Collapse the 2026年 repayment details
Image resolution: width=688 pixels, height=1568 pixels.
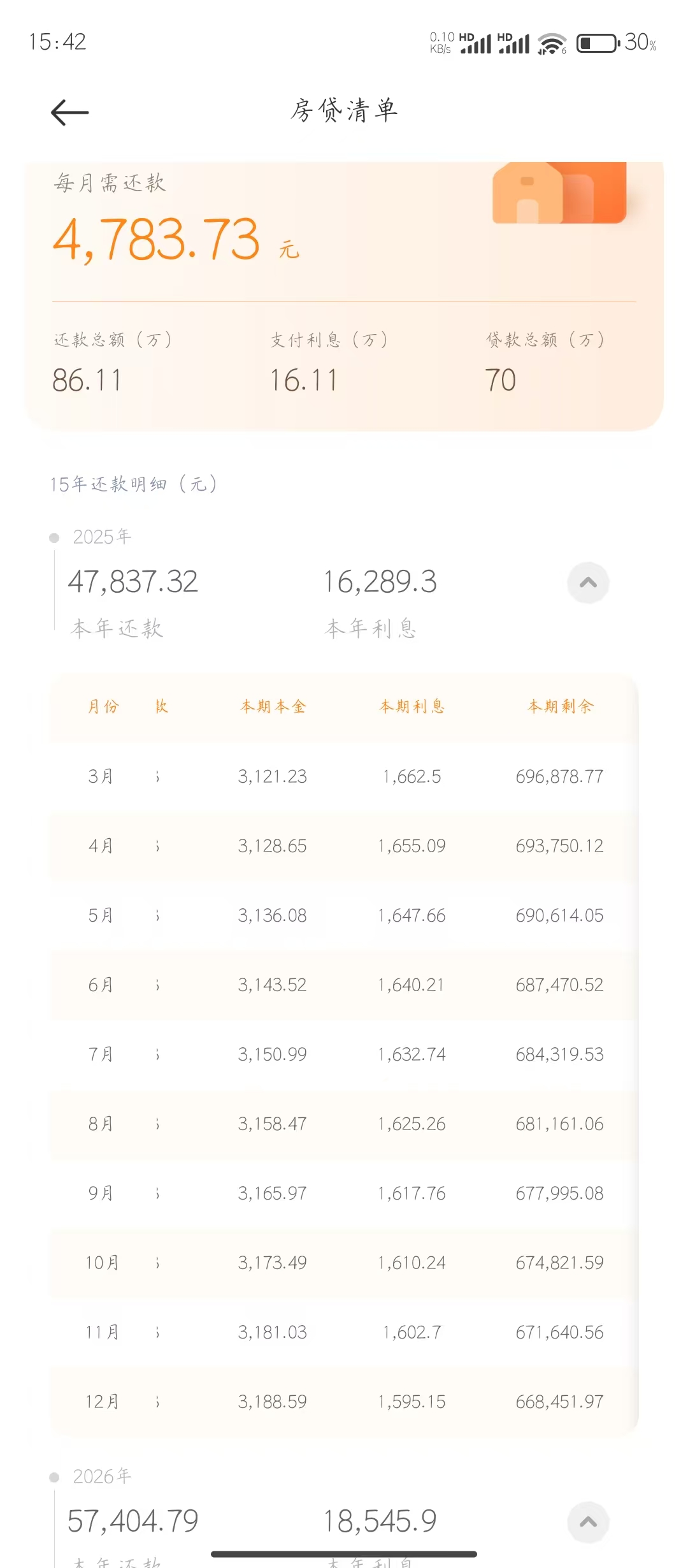(x=588, y=1522)
